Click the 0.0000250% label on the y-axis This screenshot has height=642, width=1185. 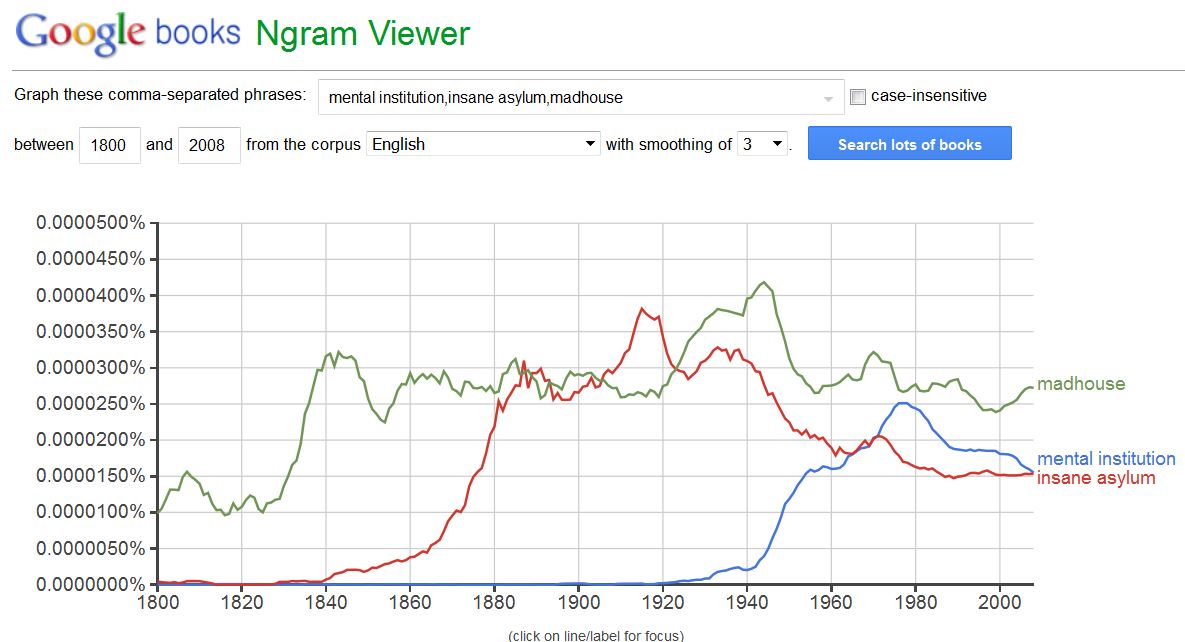pyautogui.click(x=91, y=404)
